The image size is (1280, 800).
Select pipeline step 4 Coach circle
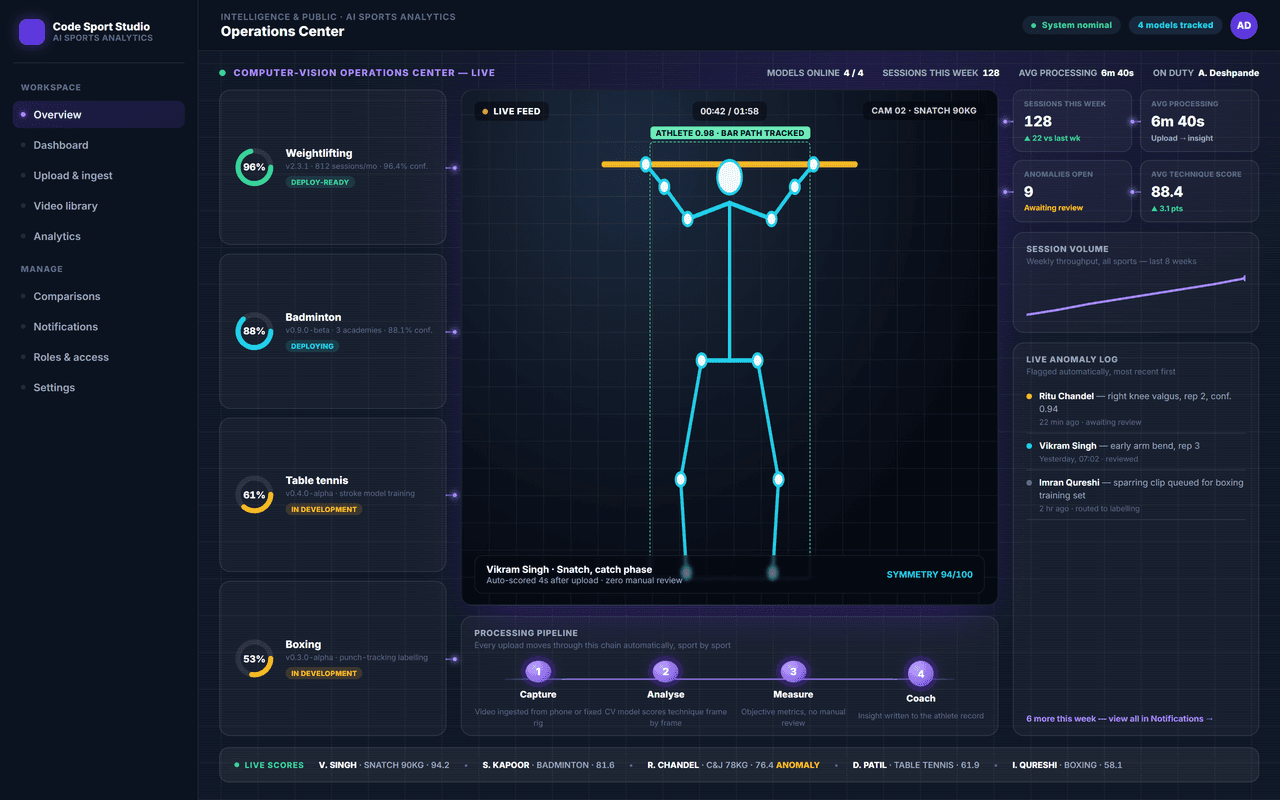[x=921, y=674]
